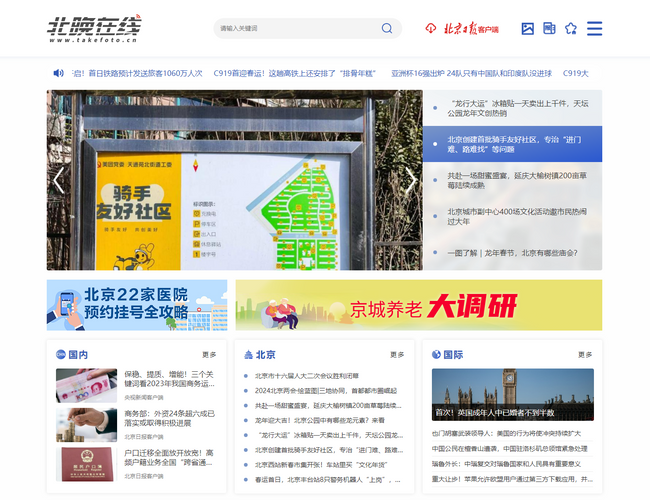Click 更多 in the 北京 section
This screenshot has height=500, width=650.
point(397,355)
